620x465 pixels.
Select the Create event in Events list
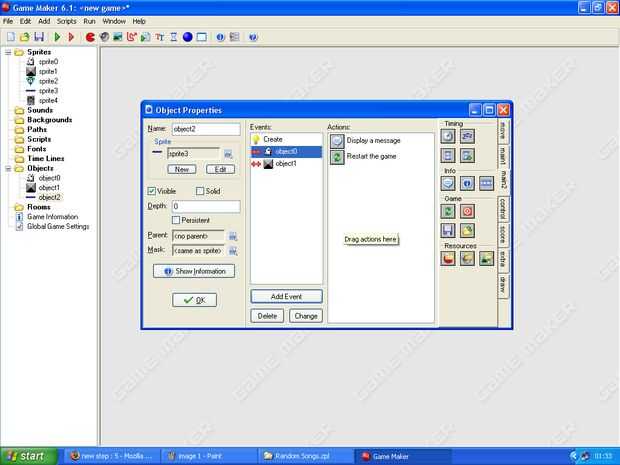pyautogui.click(x=287, y=140)
